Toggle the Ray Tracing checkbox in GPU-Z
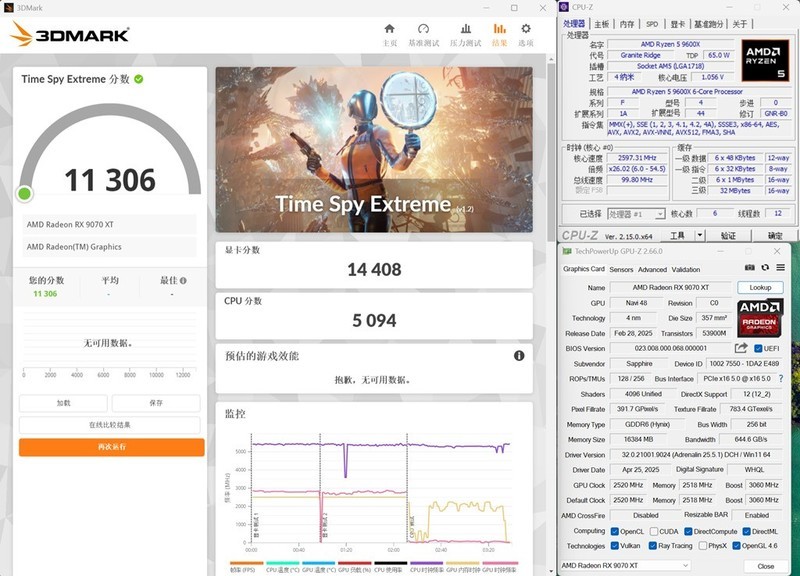Viewport: 800px width, 576px height. pos(652,546)
